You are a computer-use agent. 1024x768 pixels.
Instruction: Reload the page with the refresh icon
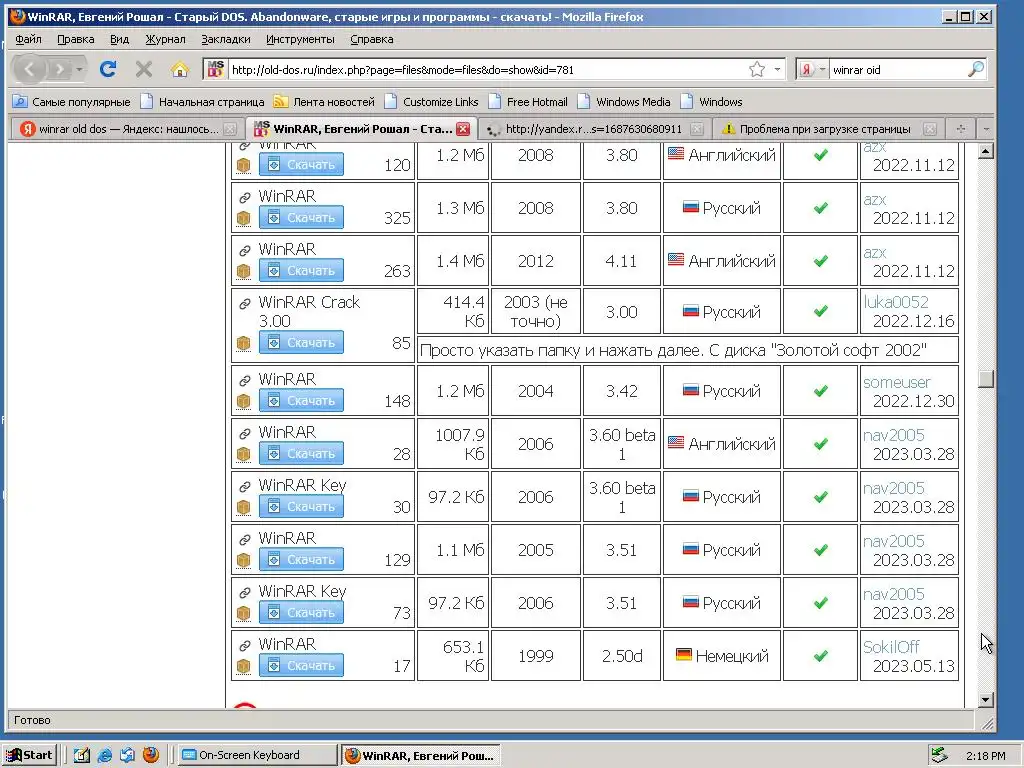point(108,69)
